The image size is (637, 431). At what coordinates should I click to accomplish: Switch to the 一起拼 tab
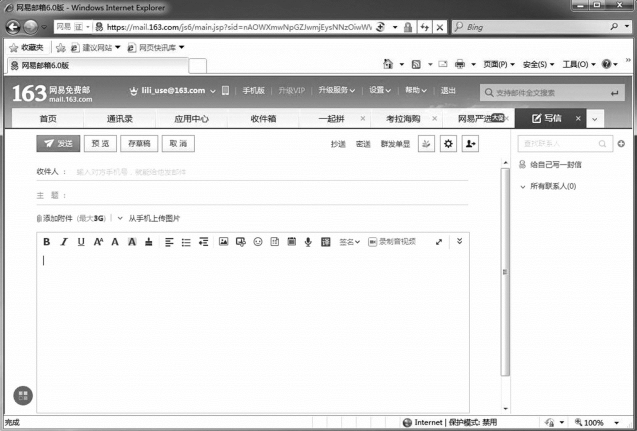click(332, 119)
